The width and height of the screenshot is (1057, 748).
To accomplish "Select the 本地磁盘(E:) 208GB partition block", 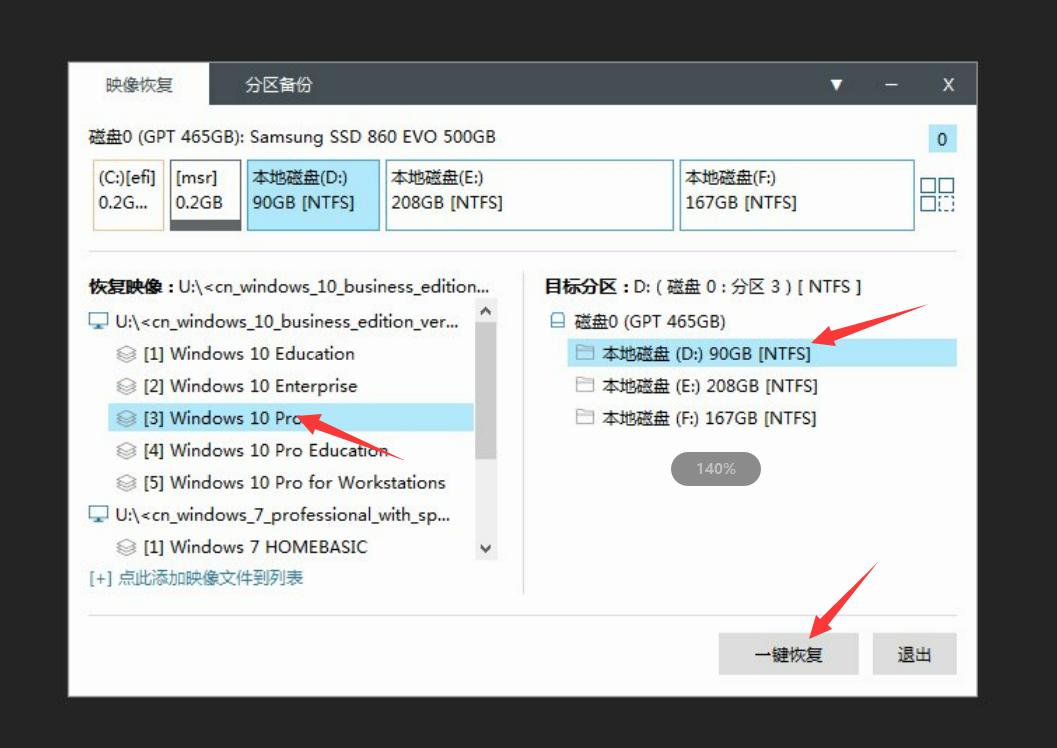I will coord(529,195).
